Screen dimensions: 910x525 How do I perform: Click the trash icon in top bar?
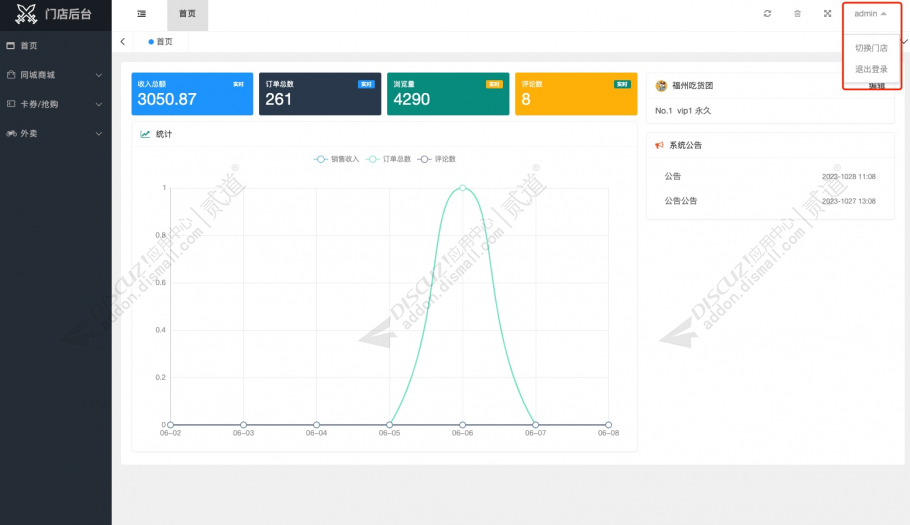(x=797, y=14)
